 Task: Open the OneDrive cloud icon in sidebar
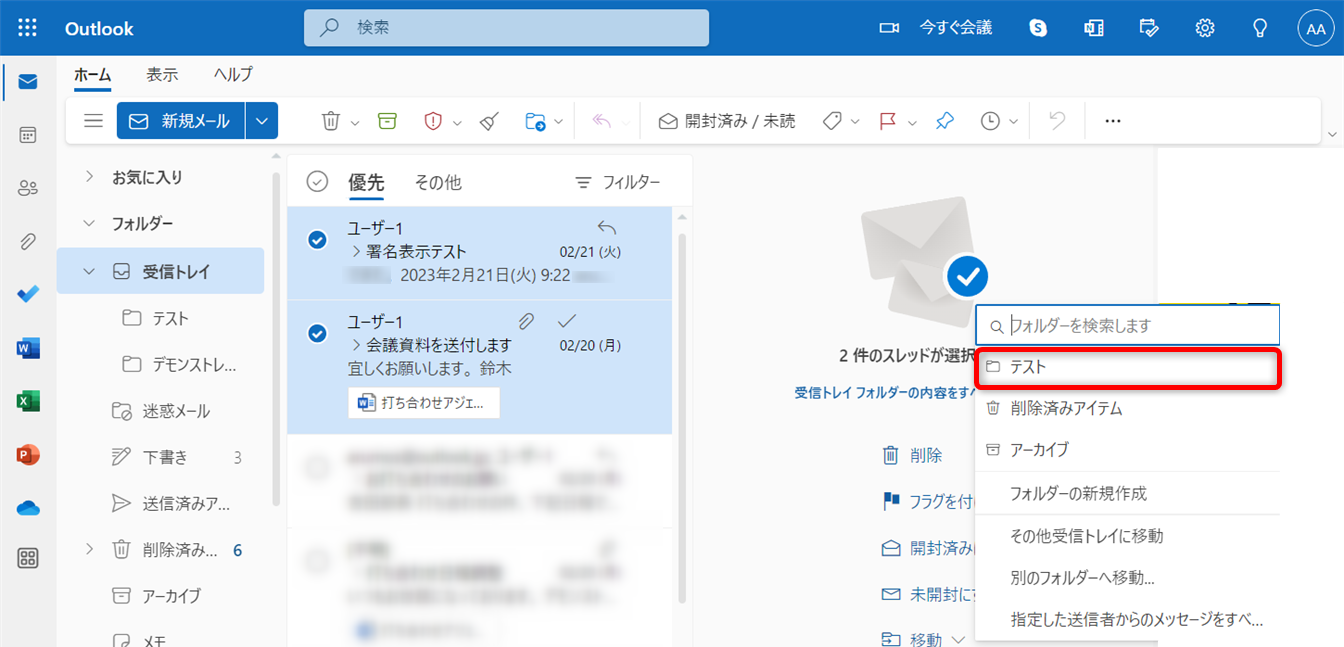tap(28, 508)
